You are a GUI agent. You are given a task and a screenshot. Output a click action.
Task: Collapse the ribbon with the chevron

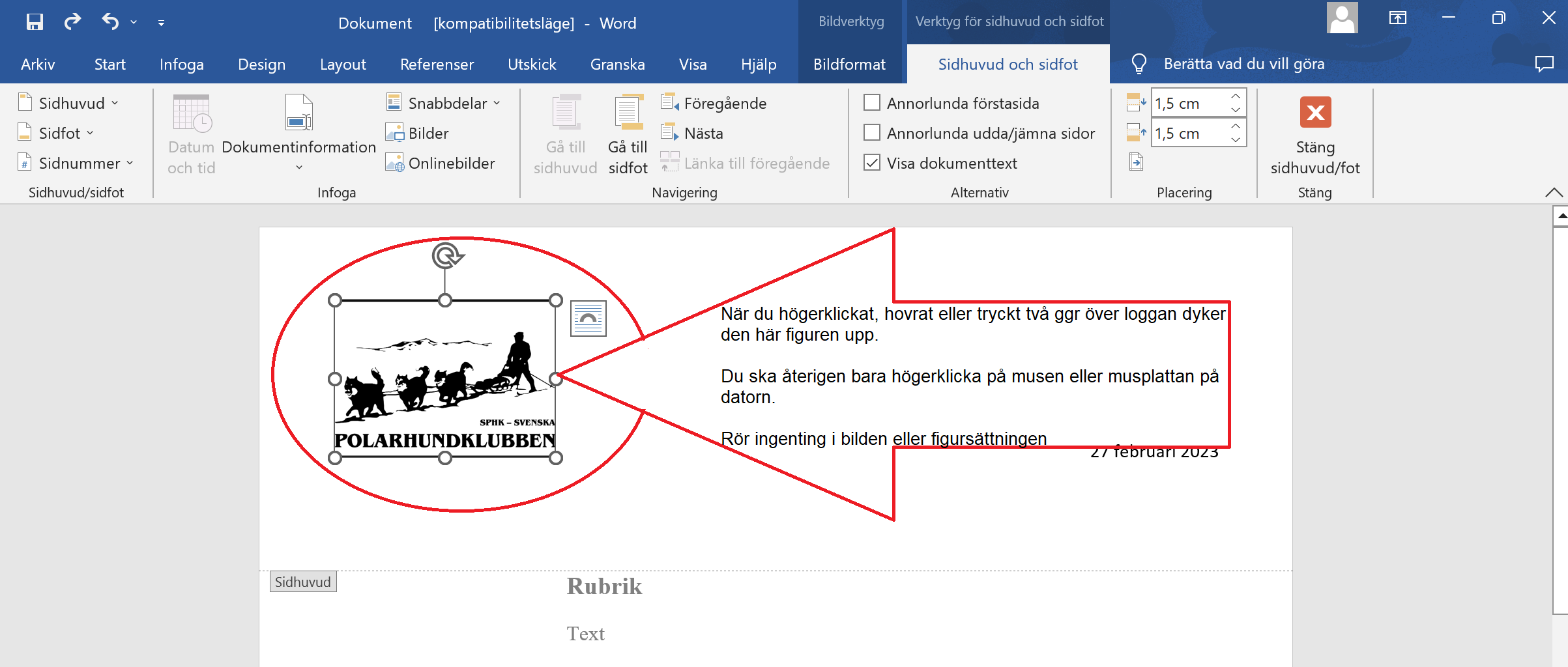(1554, 192)
